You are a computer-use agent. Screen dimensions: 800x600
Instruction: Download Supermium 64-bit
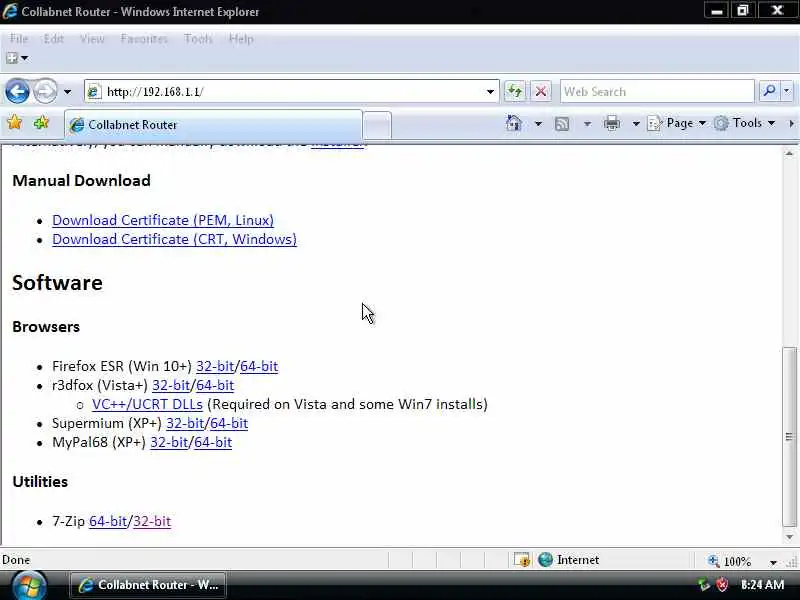pyautogui.click(x=229, y=423)
